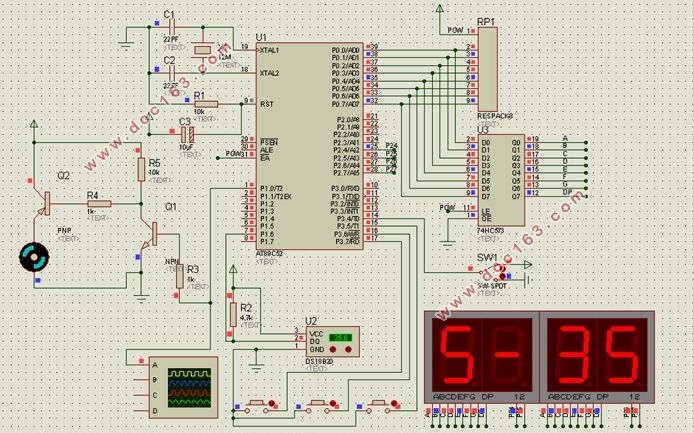Click the P0.0/AD0 pin label
The width and height of the screenshot is (694, 433).
[x=346, y=50]
